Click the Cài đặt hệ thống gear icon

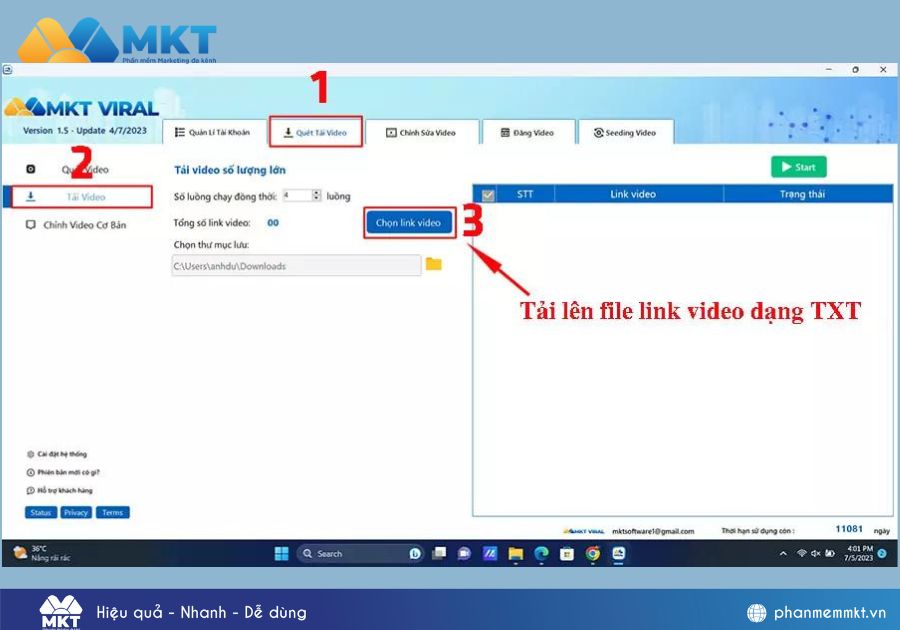(30, 454)
